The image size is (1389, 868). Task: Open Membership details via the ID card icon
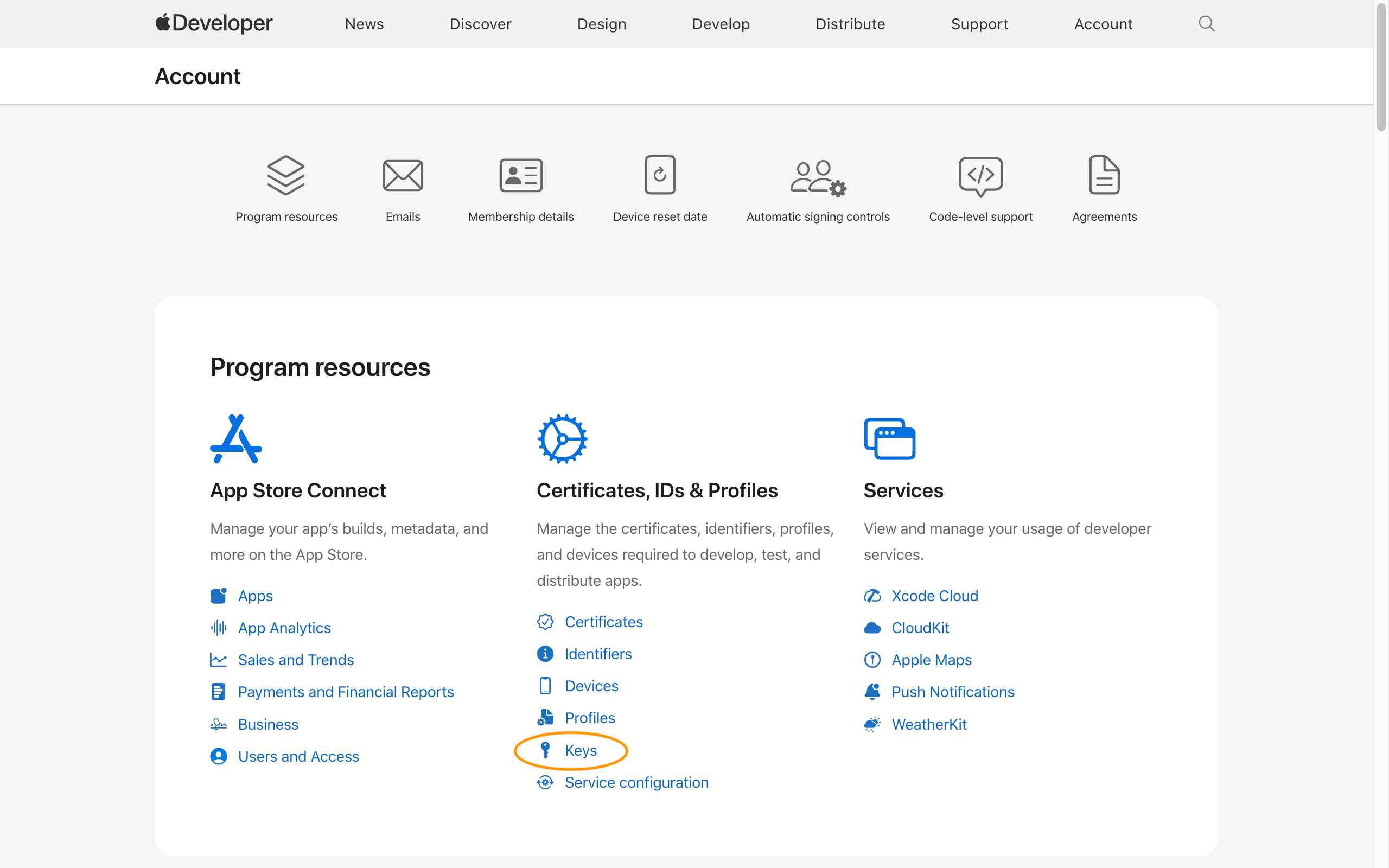pyautogui.click(x=520, y=175)
